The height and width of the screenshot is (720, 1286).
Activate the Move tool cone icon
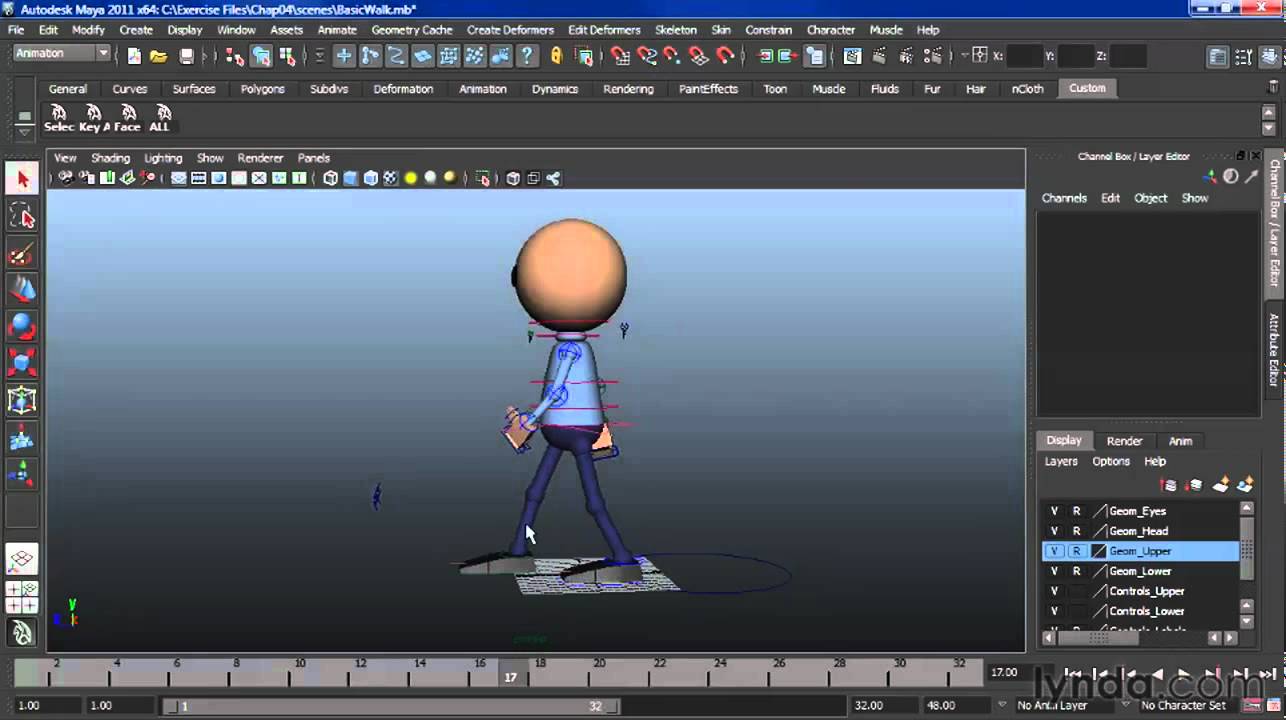(x=22, y=290)
